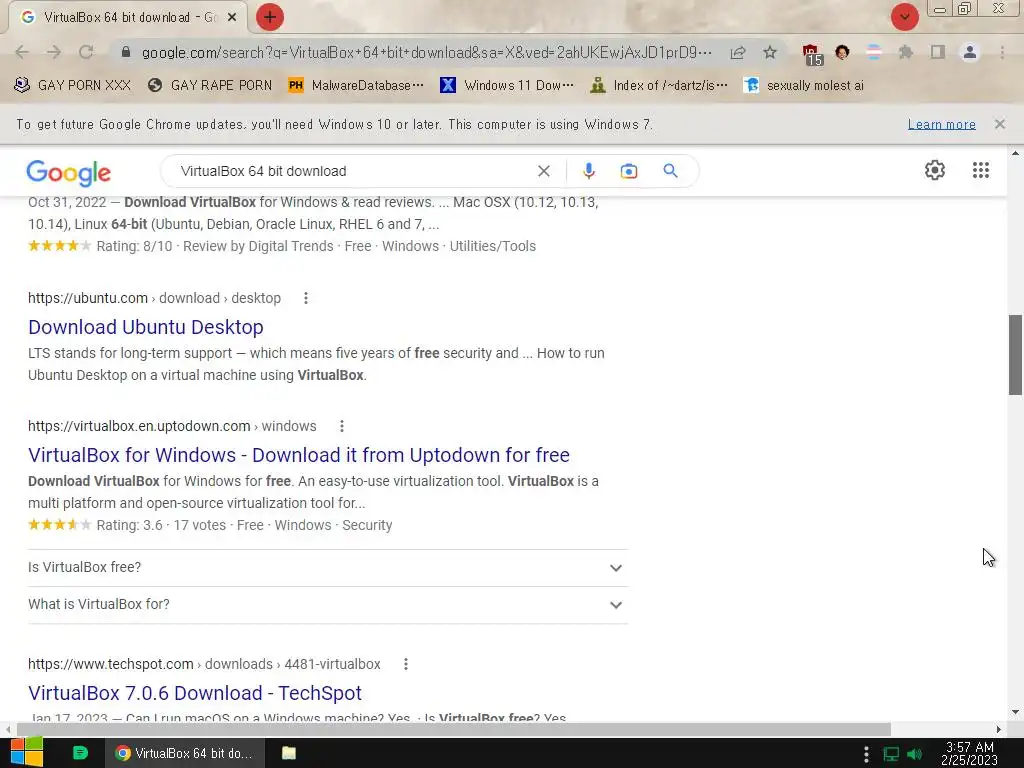1024x768 pixels.
Task: Click Learn more in the Chrome update notice
Action: coord(941,124)
